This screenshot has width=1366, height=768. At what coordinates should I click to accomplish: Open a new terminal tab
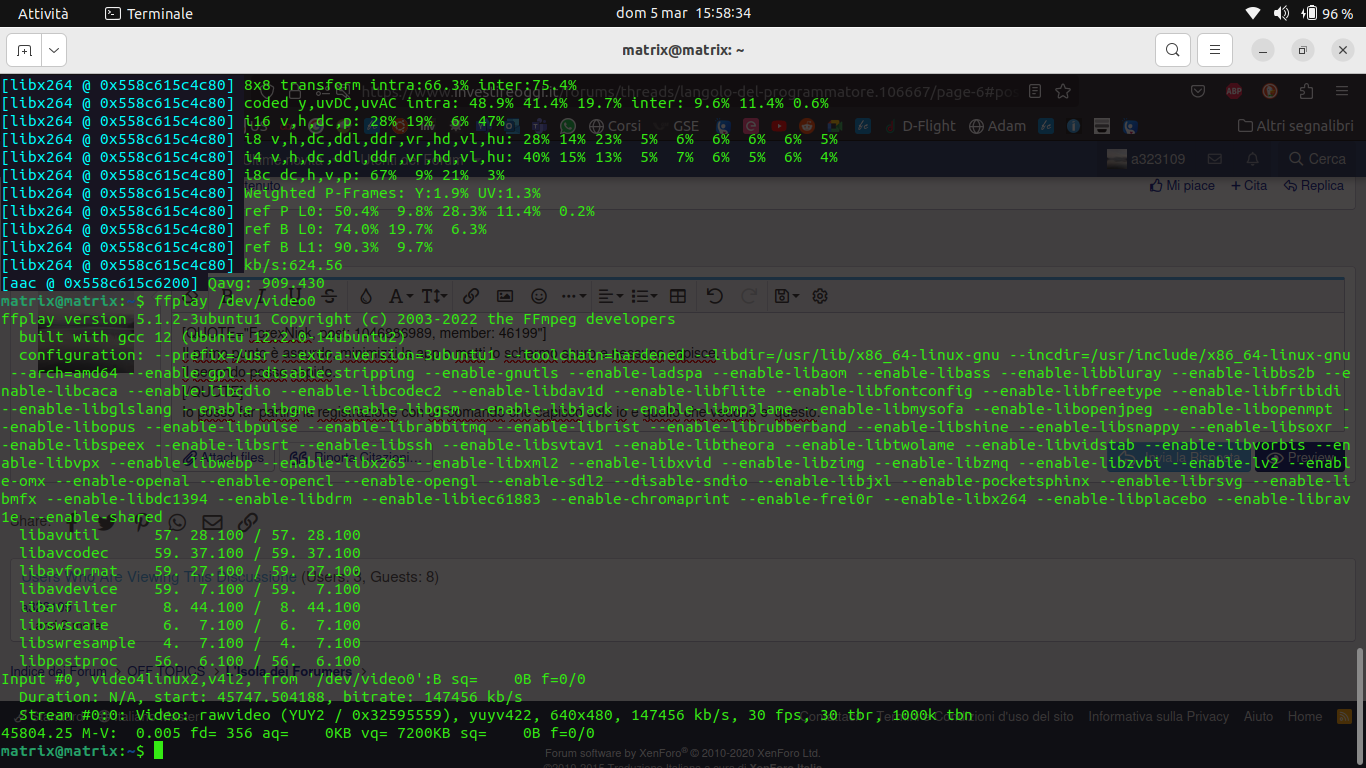pyautogui.click(x=24, y=50)
